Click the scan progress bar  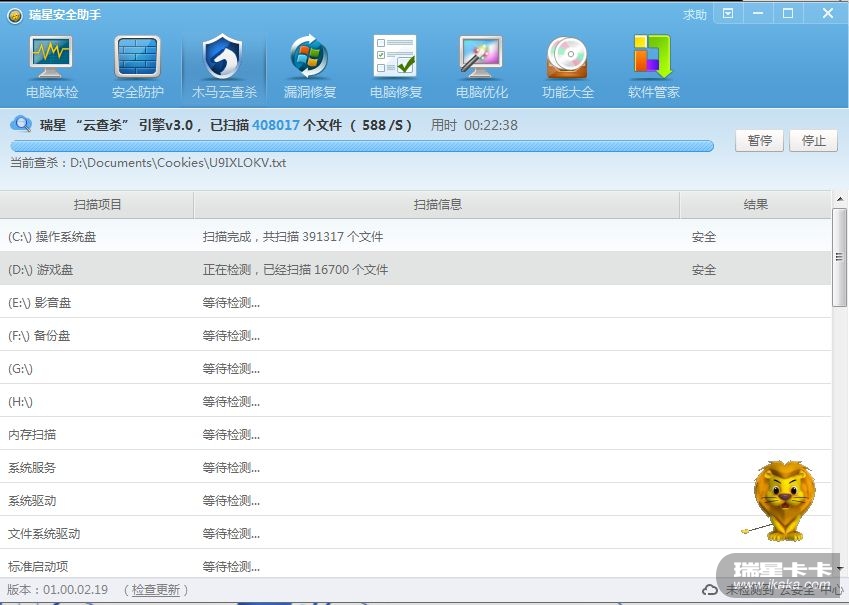coord(362,145)
